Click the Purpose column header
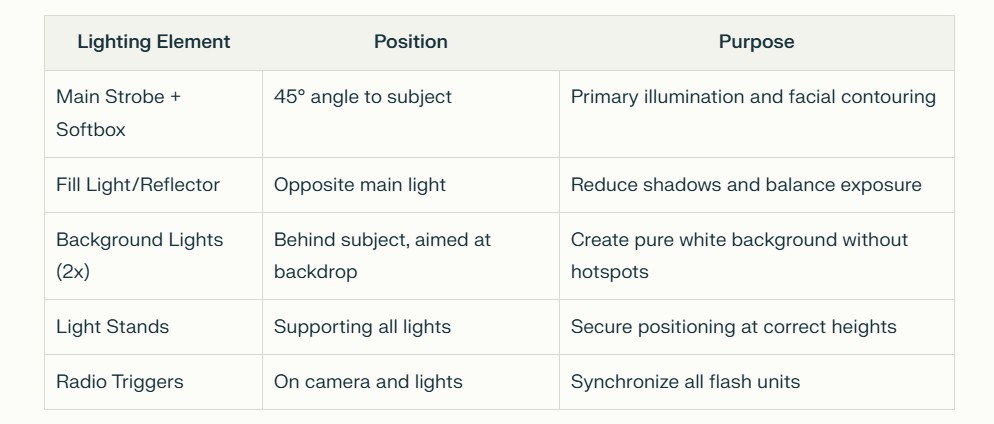 click(x=756, y=42)
